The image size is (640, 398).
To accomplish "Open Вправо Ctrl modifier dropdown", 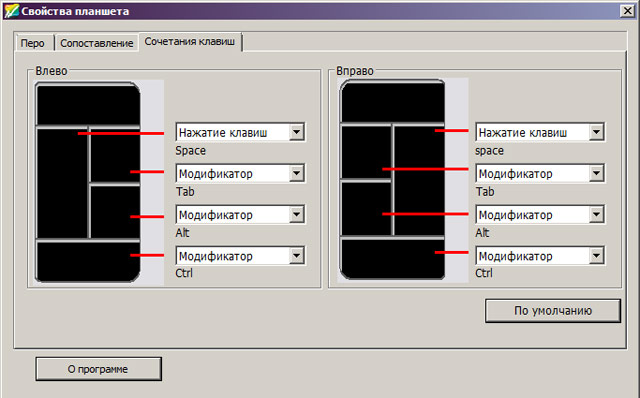I will click(x=540, y=256).
